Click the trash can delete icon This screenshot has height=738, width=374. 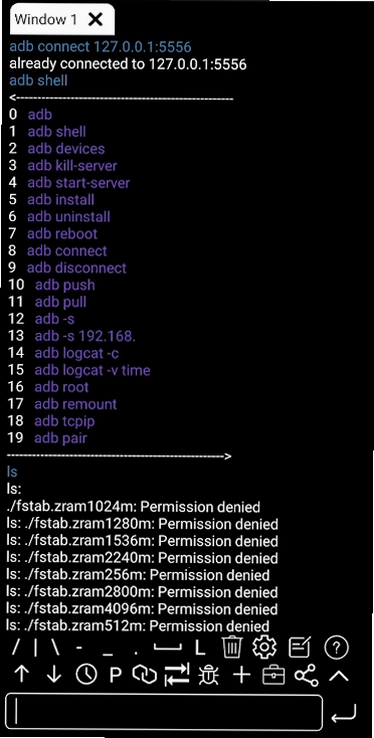click(232, 648)
